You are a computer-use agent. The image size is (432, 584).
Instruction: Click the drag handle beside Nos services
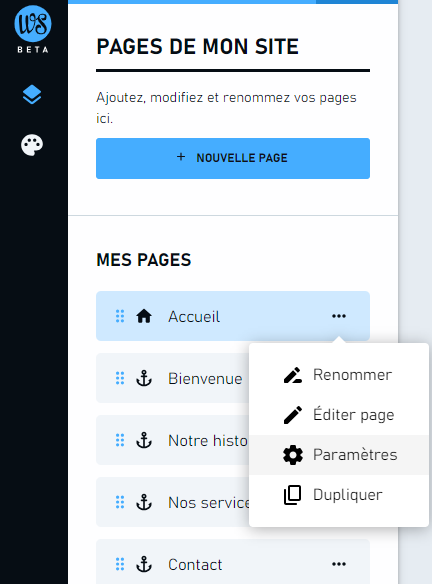point(120,502)
